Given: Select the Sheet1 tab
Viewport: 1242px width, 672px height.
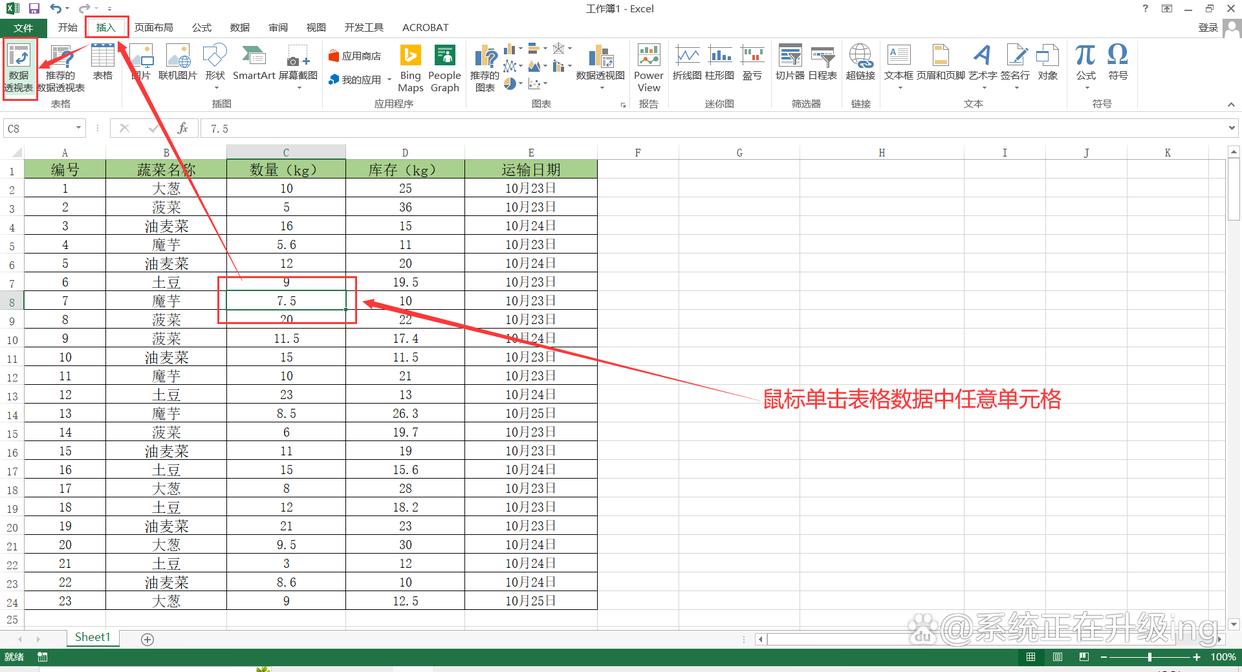Looking at the screenshot, I should [x=92, y=638].
